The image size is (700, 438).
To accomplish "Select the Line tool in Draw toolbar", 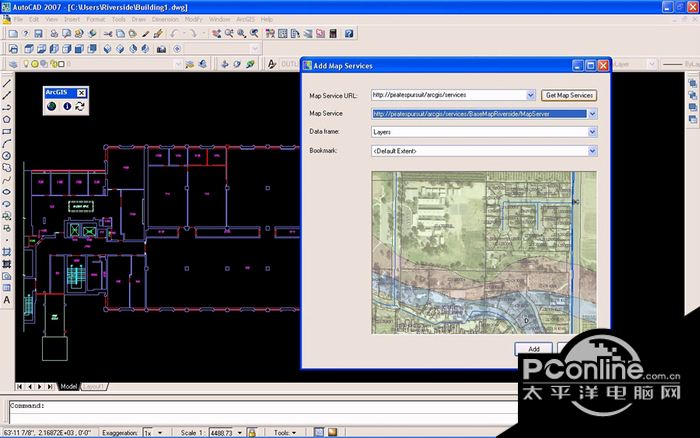I will pyautogui.click(x=7, y=83).
